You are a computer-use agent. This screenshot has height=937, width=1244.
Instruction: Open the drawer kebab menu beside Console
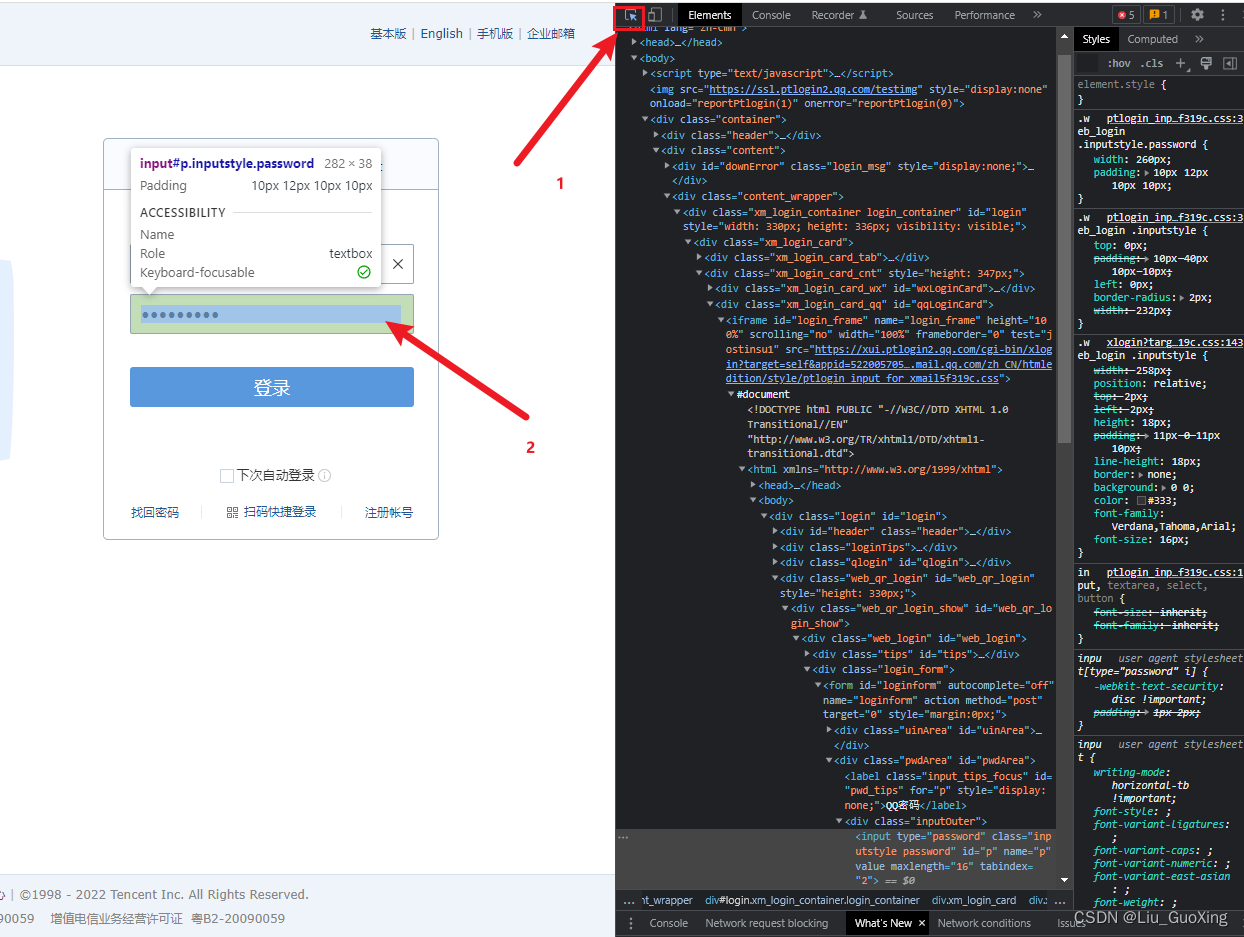click(x=630, y=923)
